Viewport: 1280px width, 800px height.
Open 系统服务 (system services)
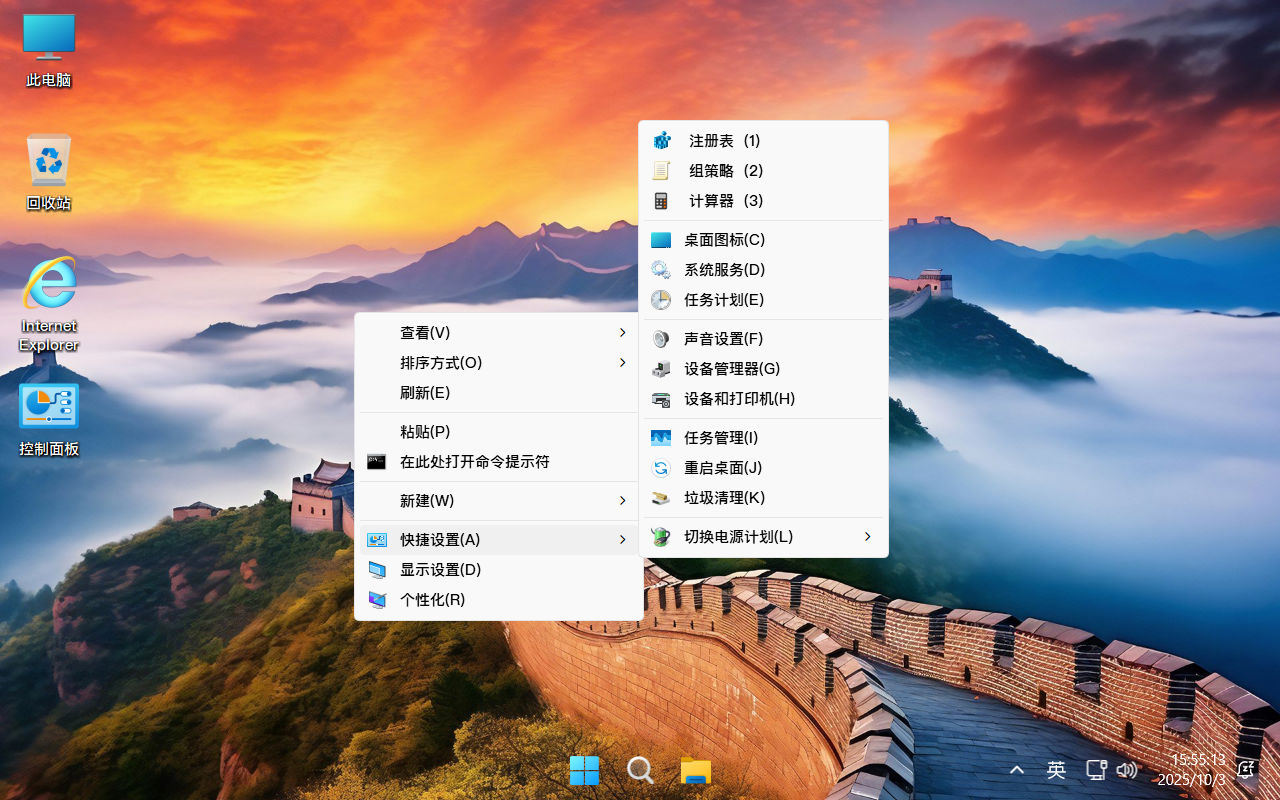[x=723, y=269]
